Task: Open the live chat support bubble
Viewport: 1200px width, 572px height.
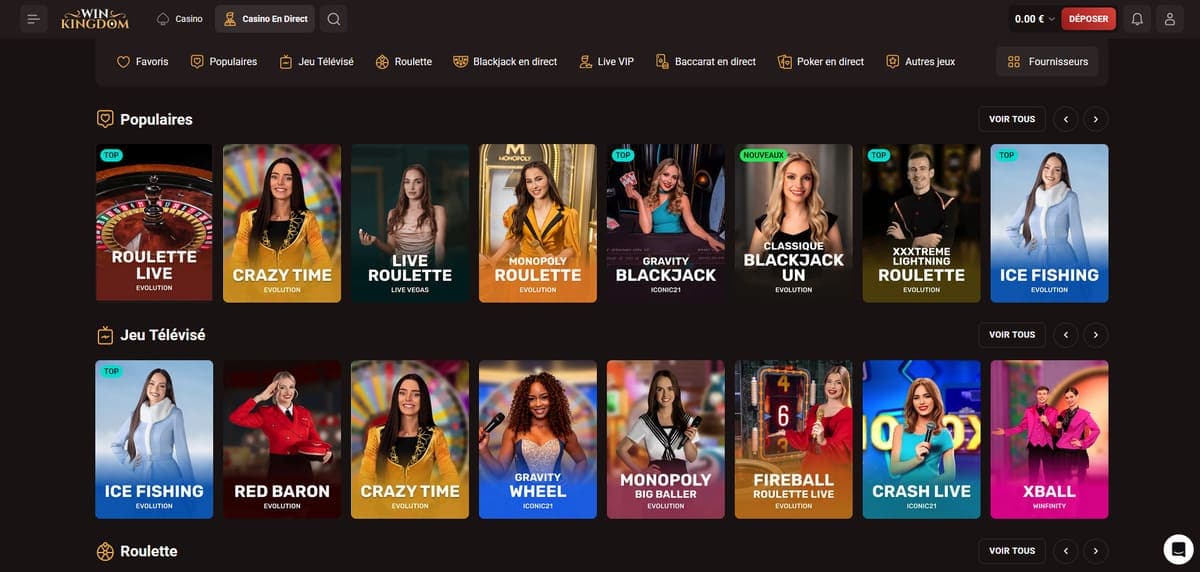Action: click(x=1179, y=549)
